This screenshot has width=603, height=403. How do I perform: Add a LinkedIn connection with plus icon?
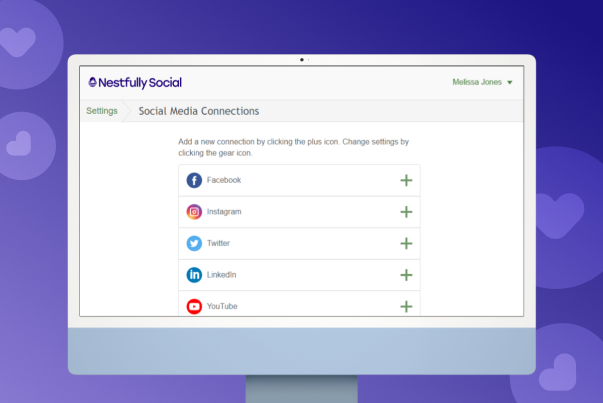406,275
